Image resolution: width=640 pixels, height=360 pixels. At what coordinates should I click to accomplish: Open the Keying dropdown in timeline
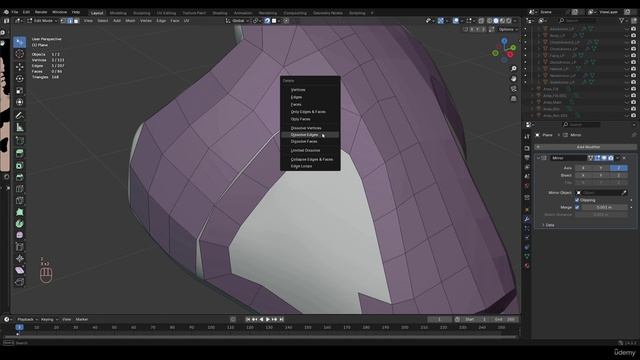click(x=49, y=319)
